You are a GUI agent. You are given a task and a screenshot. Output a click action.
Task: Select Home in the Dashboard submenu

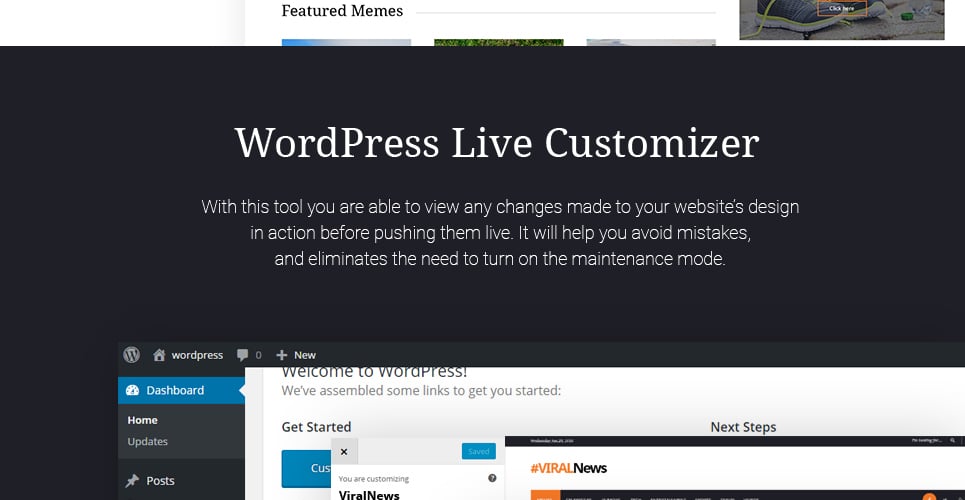[x=142, y=420]
